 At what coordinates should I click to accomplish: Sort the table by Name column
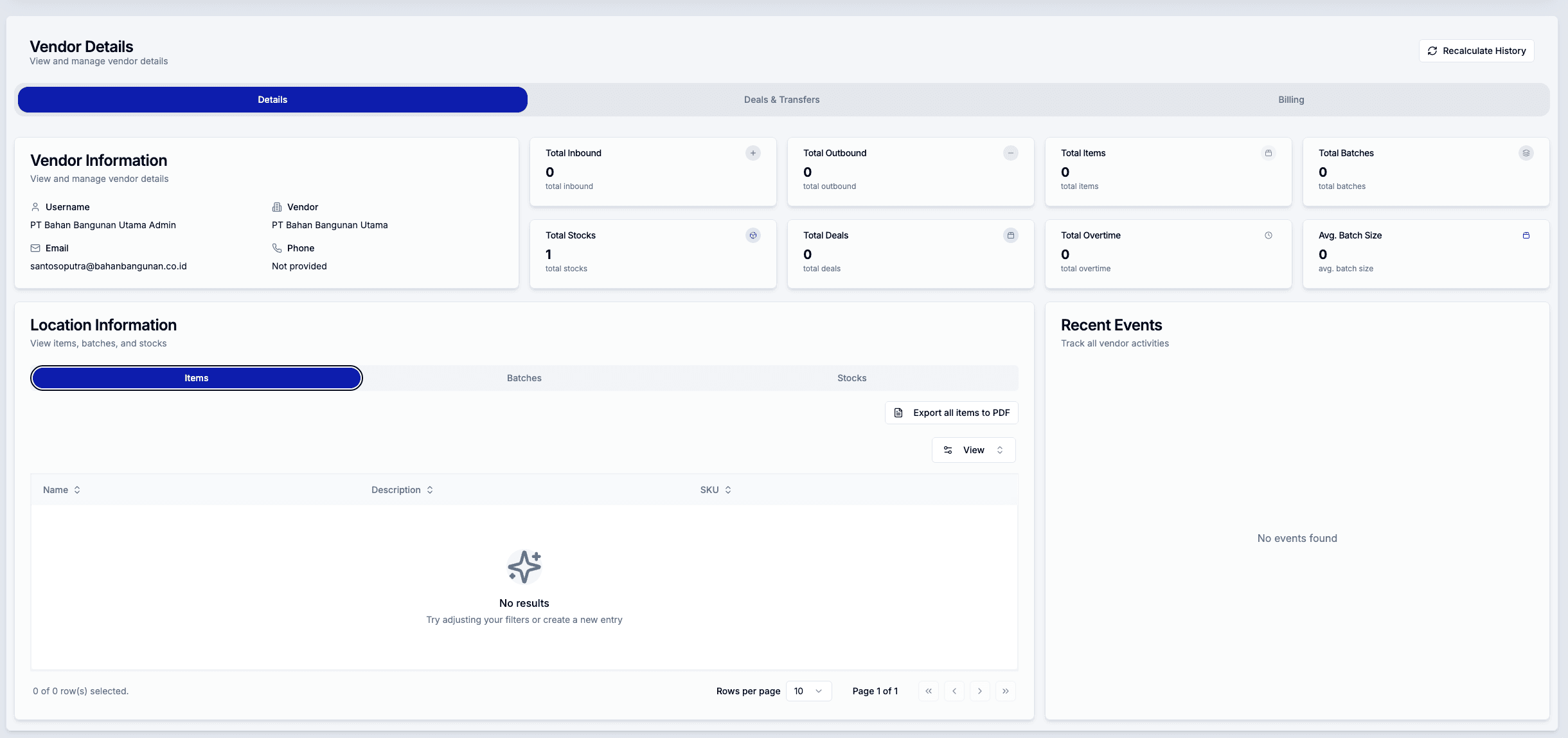pos(62,489)
